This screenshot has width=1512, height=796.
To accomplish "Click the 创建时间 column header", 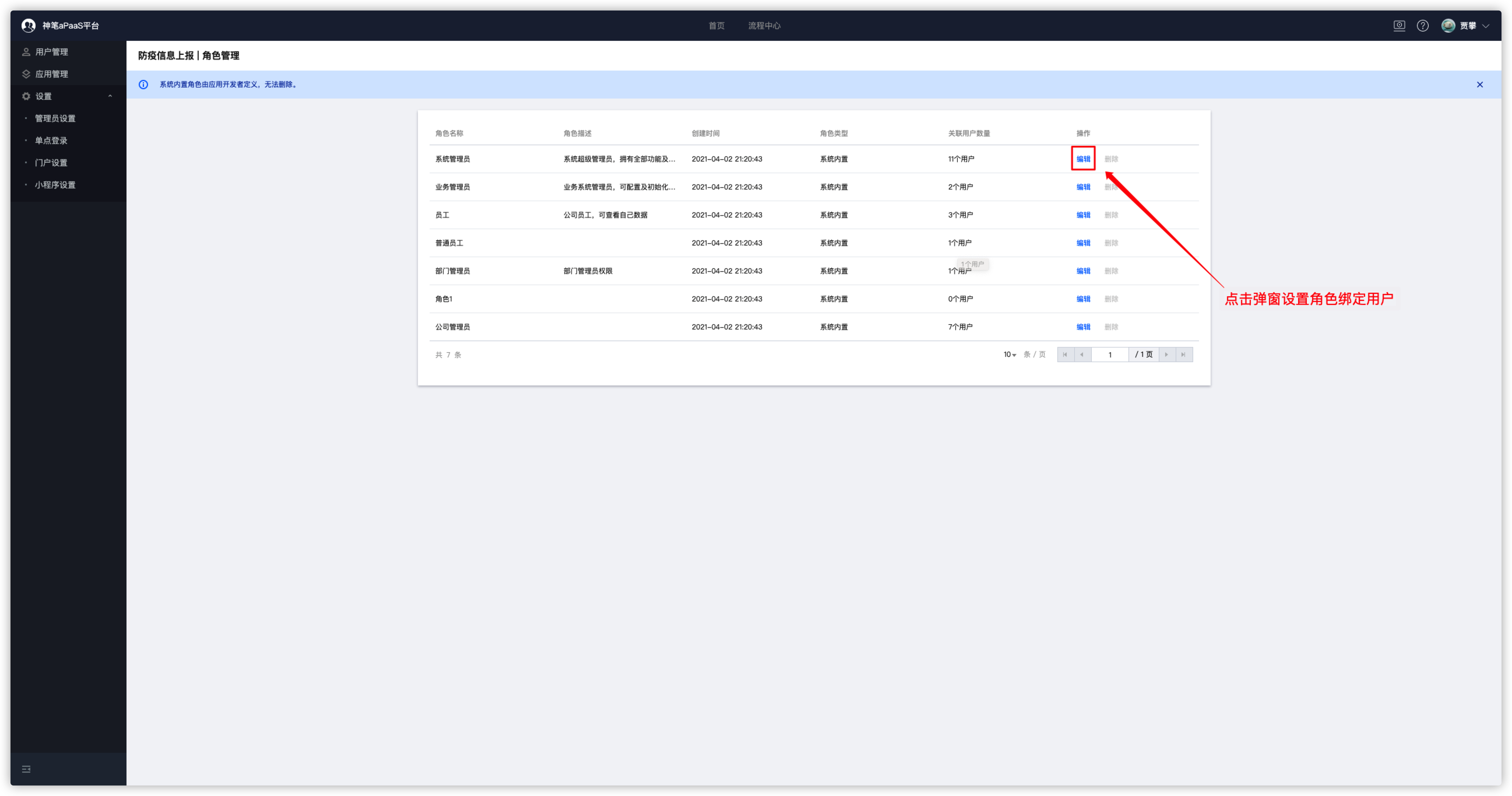I will pyautogui.click(x=706, y=133).
